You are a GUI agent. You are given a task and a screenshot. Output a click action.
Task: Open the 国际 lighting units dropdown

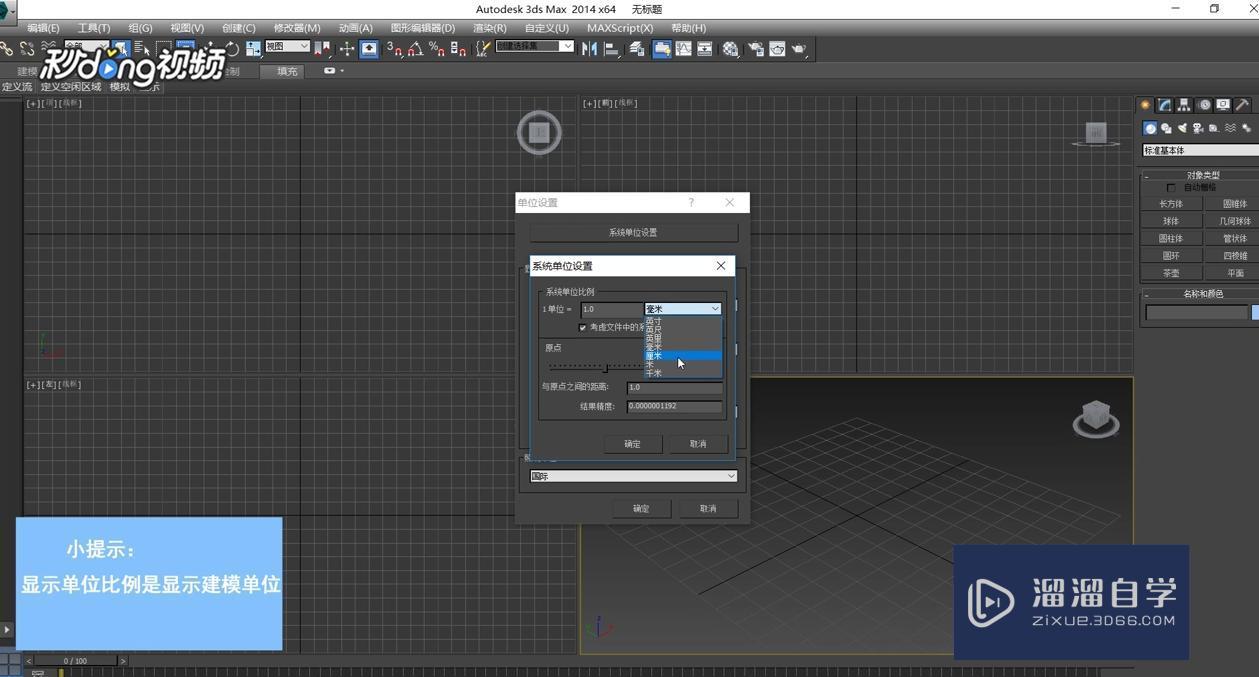634,476
